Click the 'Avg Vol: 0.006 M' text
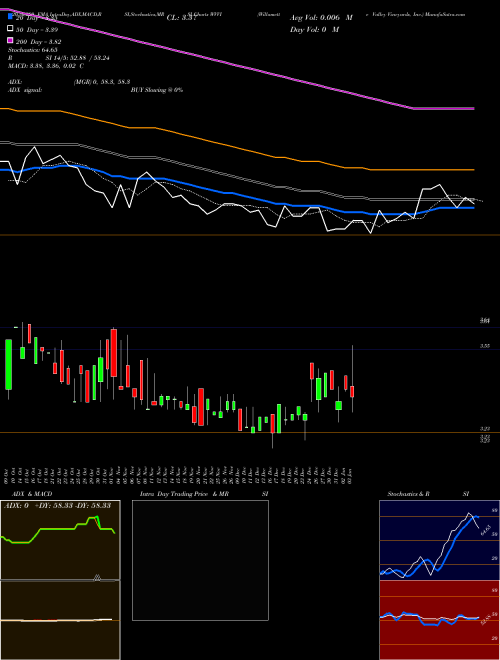 [x=321, y=18]
